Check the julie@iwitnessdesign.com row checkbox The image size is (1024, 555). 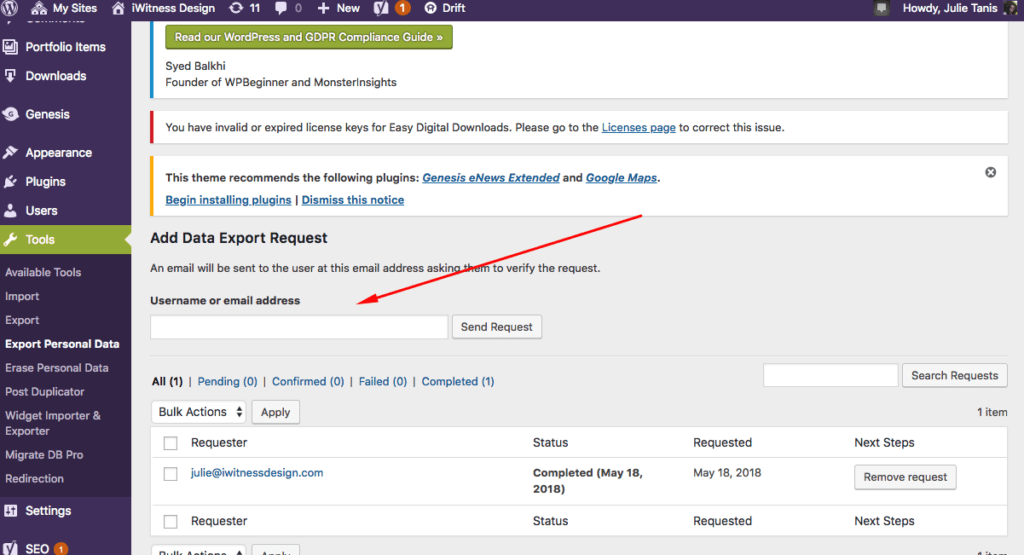[x=170, y=473]
